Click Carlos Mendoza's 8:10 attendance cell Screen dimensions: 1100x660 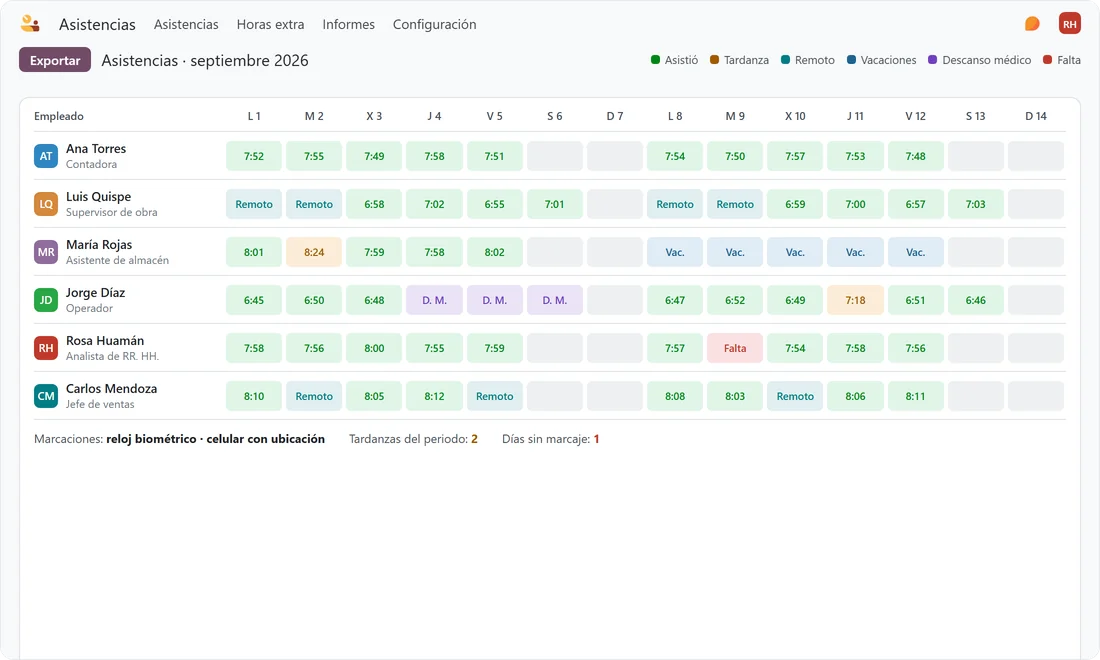point(254,396)
